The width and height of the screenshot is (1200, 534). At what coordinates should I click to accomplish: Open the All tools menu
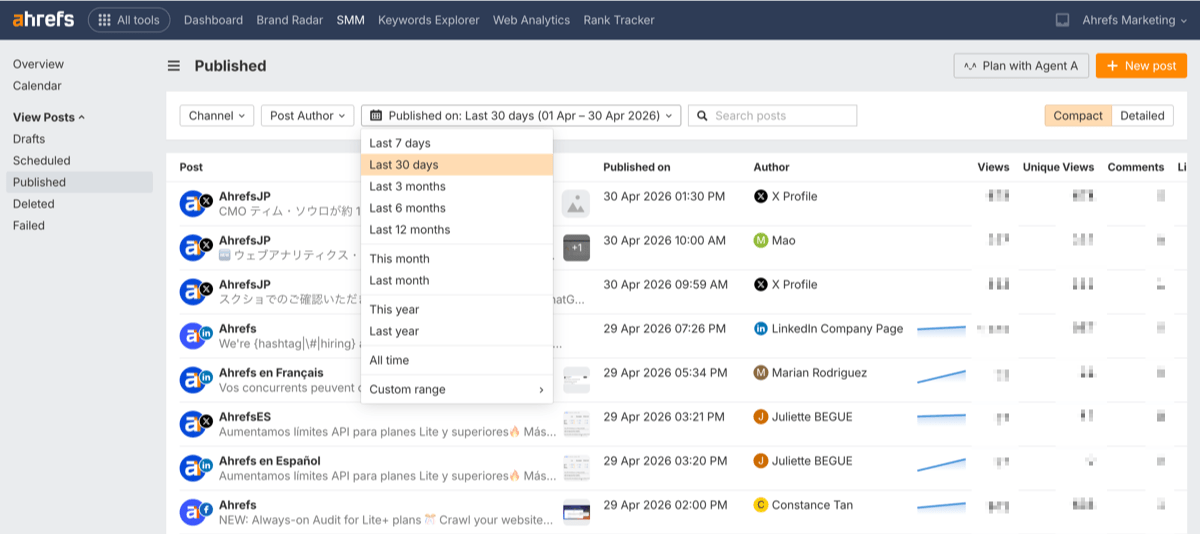point(129,20)
